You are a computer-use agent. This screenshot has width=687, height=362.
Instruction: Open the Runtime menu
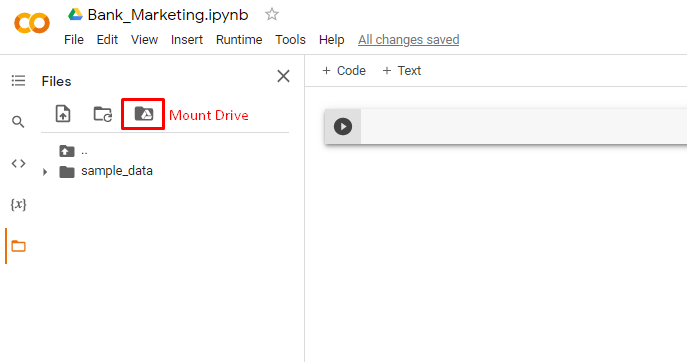tap(239, 40)
